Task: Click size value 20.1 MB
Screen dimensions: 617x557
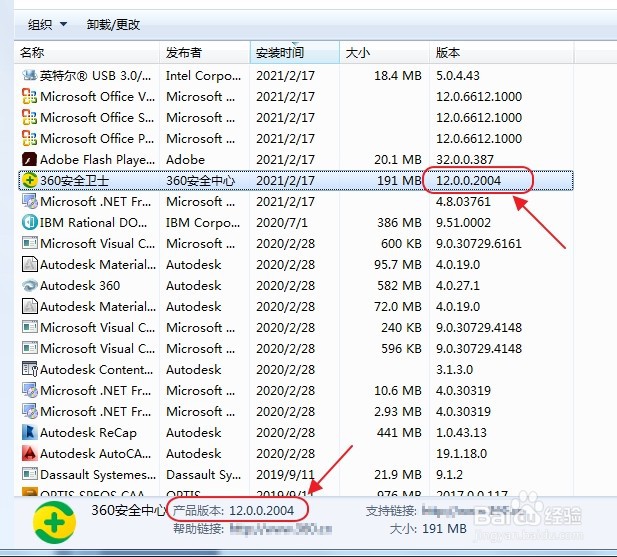Action: click(x=398, y=159)
